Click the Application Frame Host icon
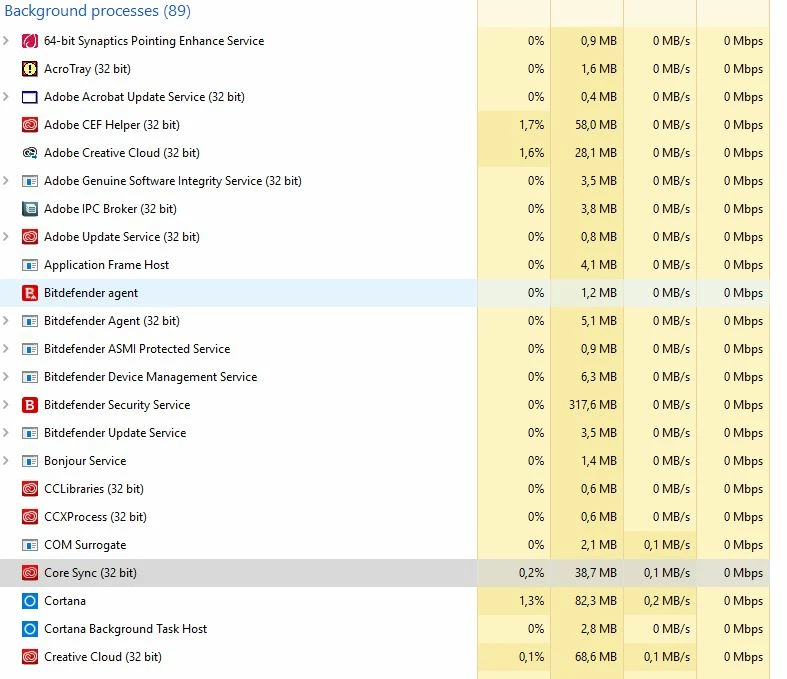The image size is (787, 679). [x=30, y=265]
